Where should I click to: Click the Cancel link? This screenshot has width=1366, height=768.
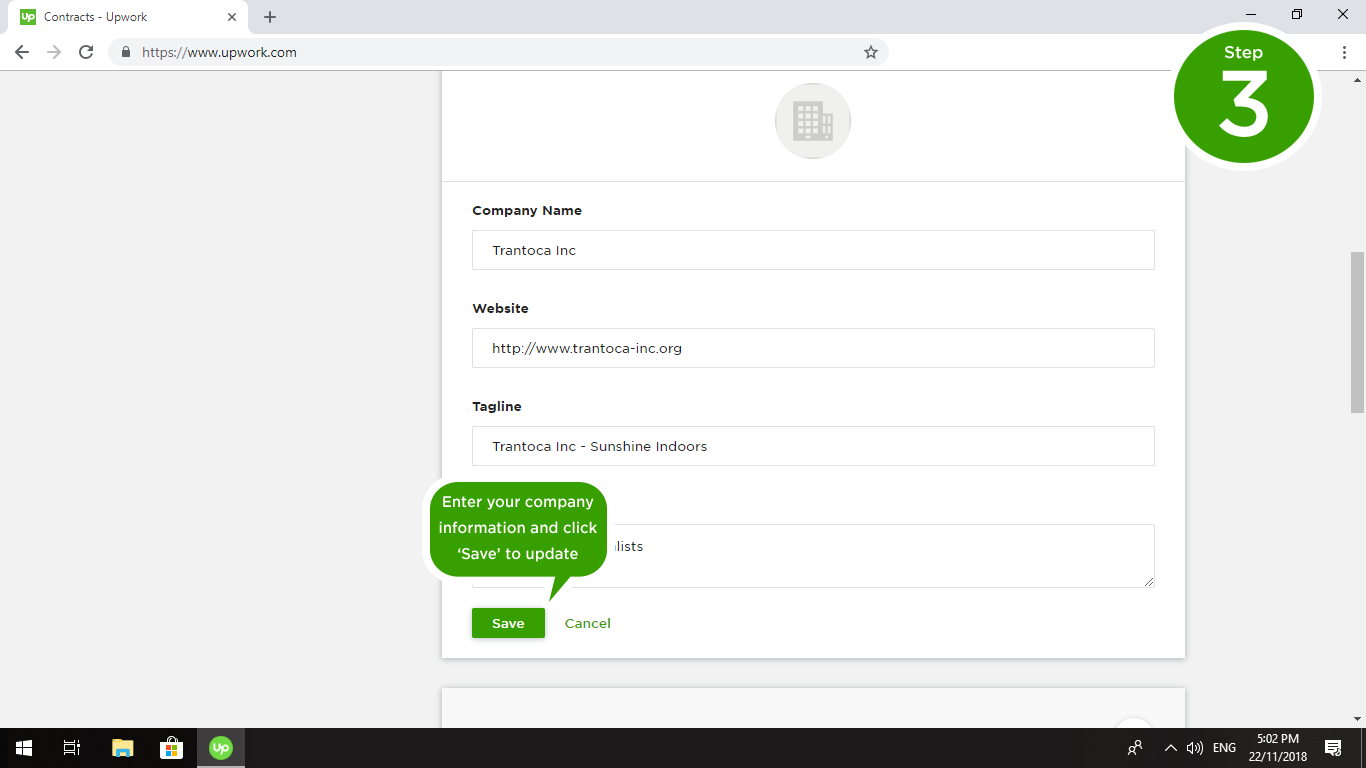tap(587, 623)
